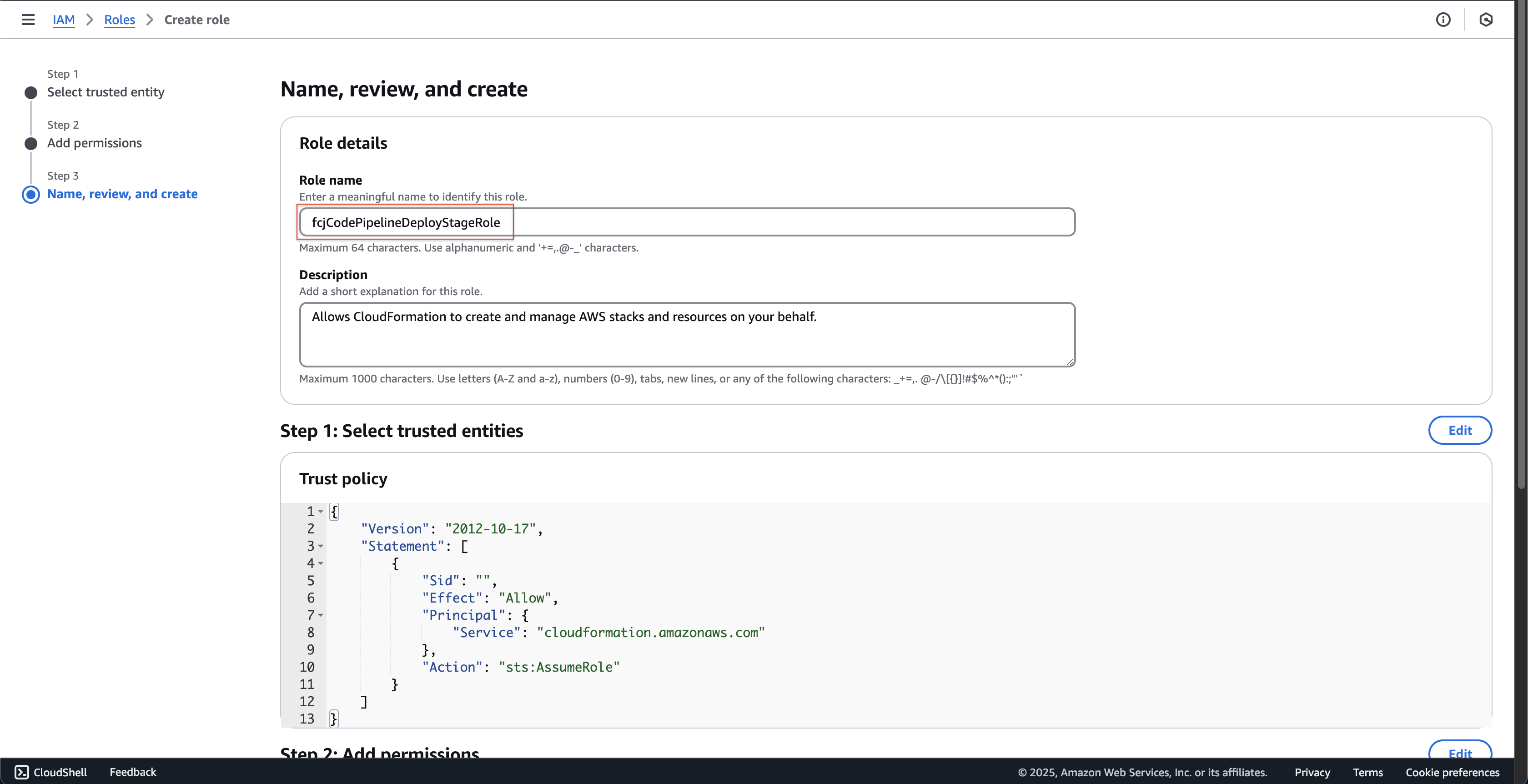
Task: Select Name, review, and create step
Action: point(122,194)
